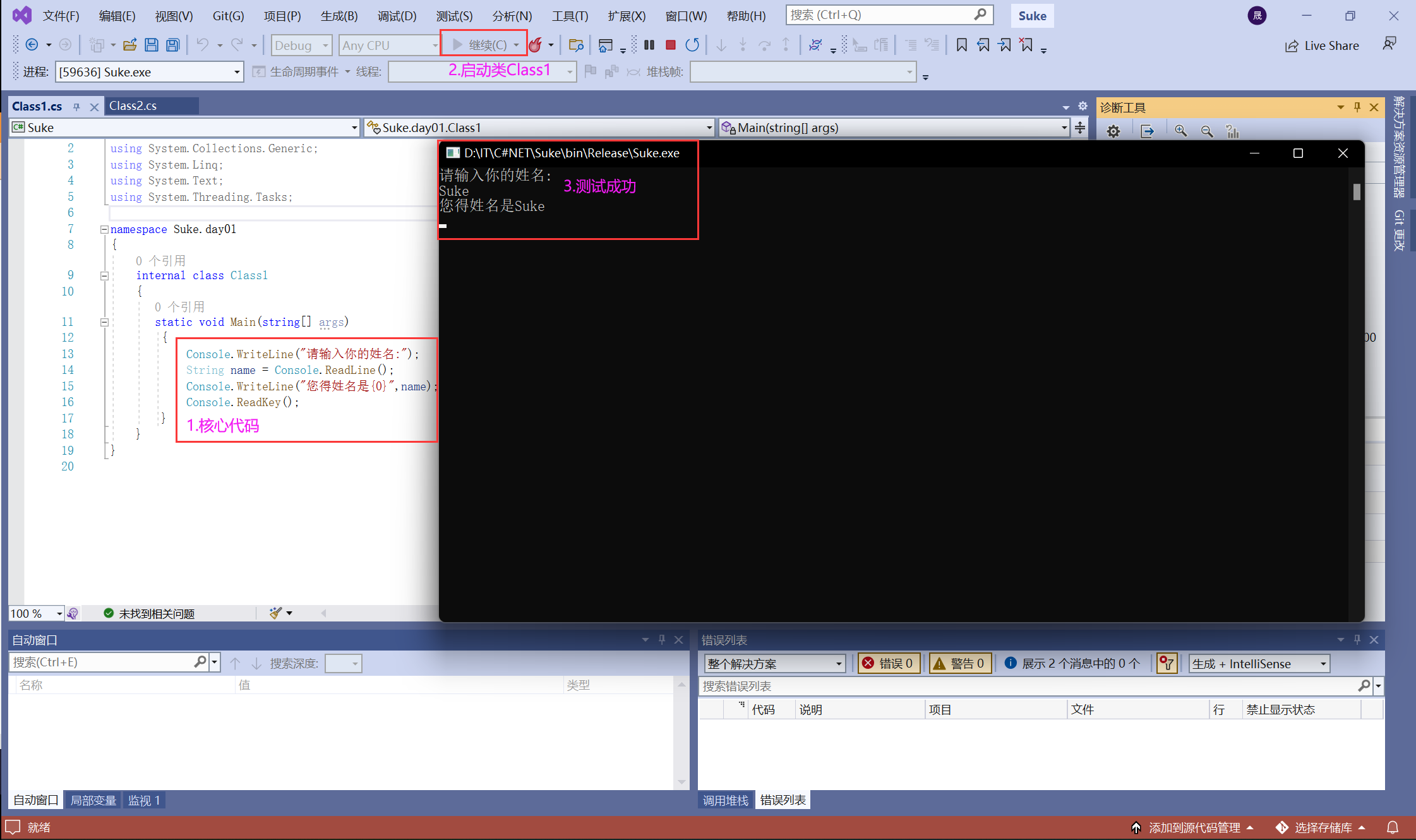Viewport: 1416px width, 840px height.
Task: Click the Continue (继续) button
Action: pyautogui.click(x=480, y=45)
